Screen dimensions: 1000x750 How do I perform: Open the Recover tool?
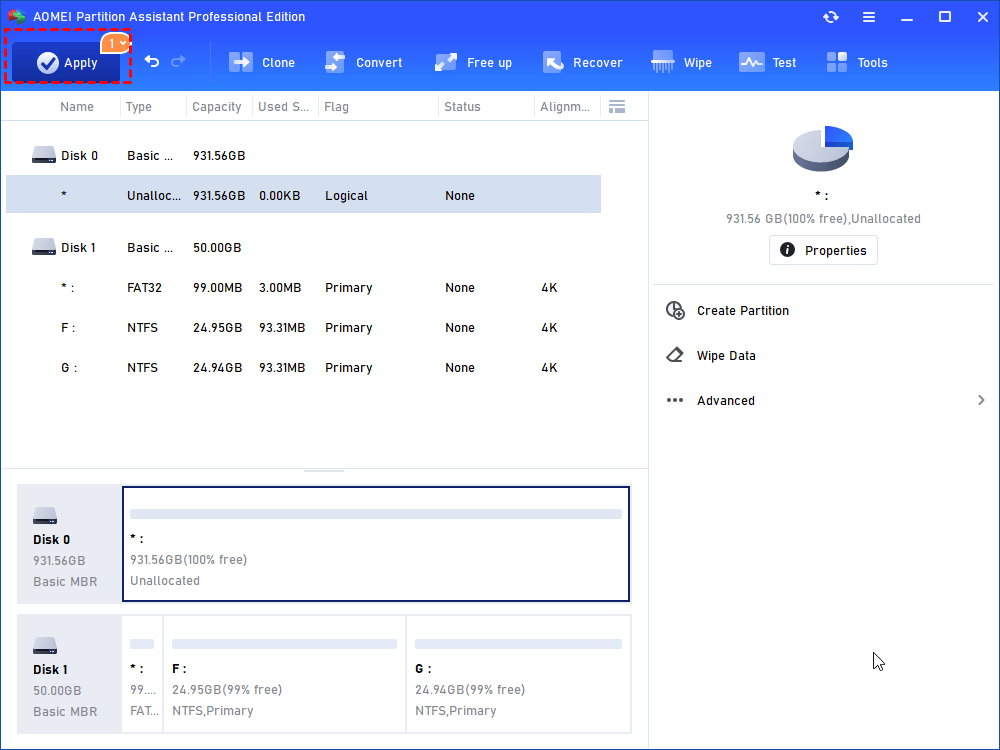click(x=582, y=62)
